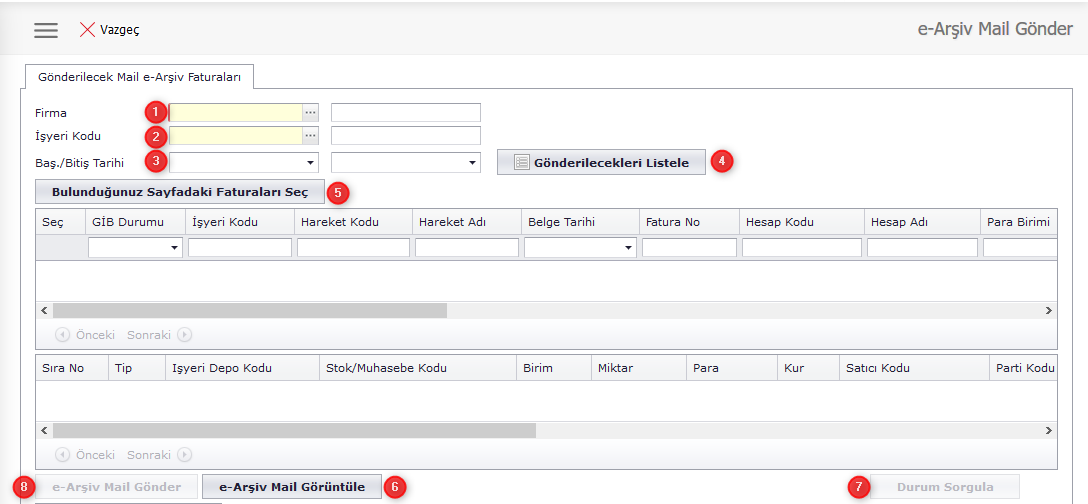Open the GİB Durumu filter dropdown

(x=174, y=247)
